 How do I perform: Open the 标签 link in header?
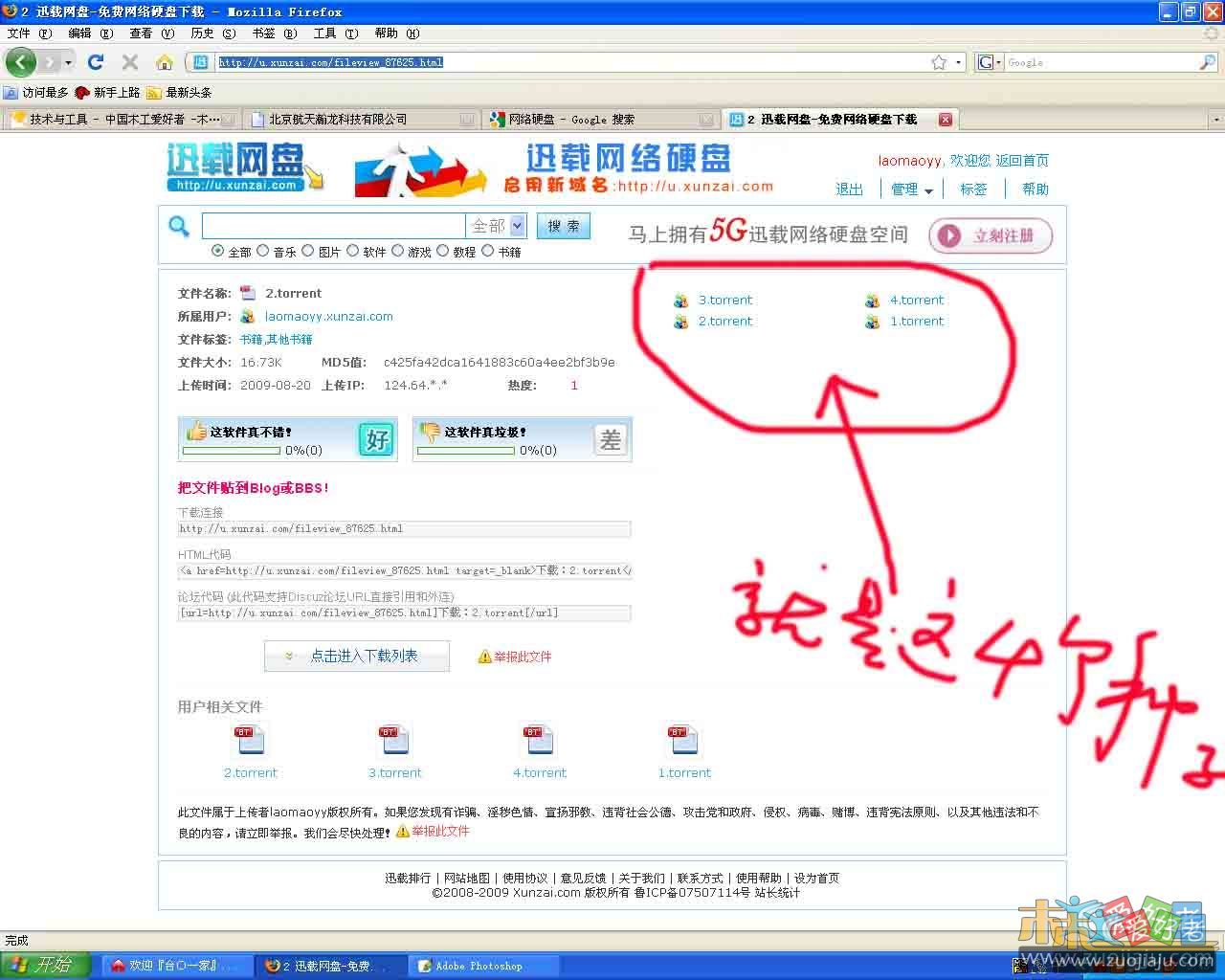tap(973, 189)
